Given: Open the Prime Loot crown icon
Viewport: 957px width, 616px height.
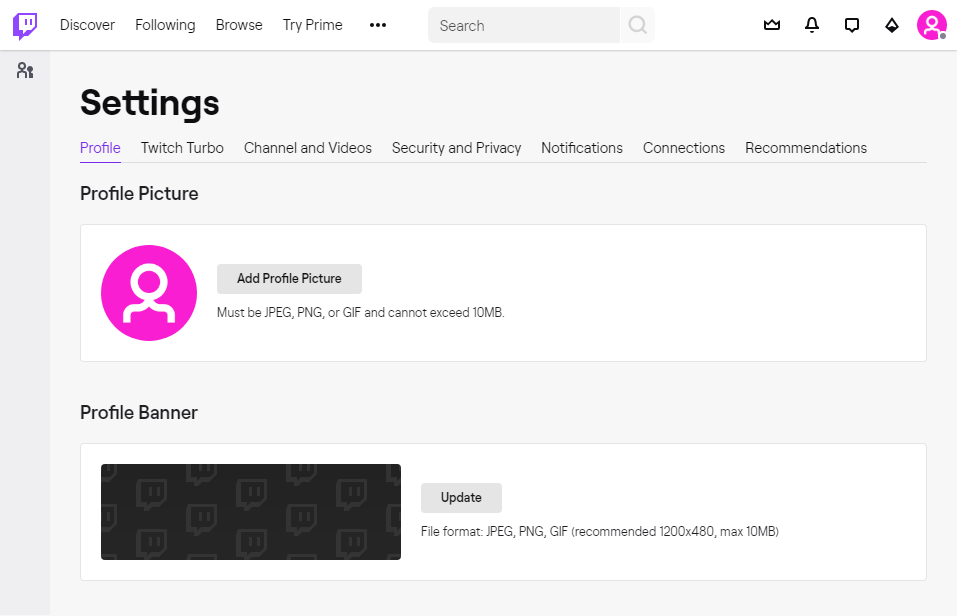Looking at the screenshot, I should 771,25.
